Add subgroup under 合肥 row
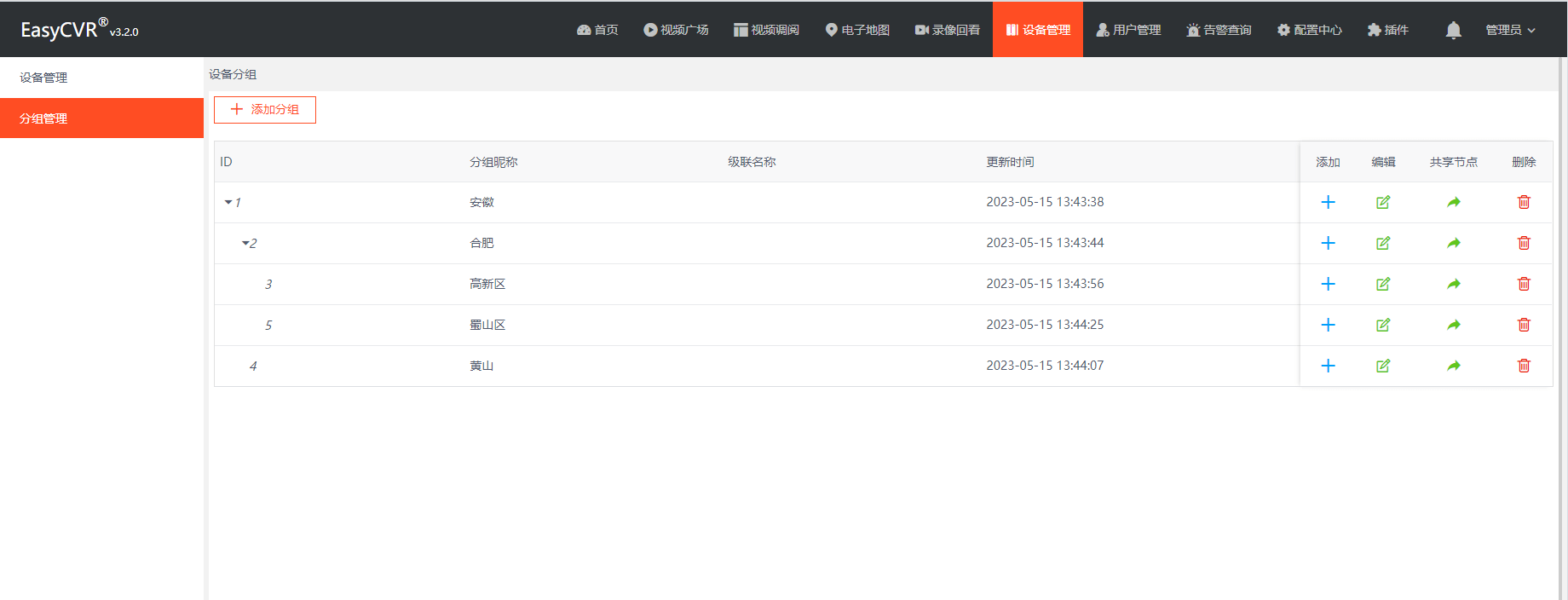1568x600 pixels. (x=1328, y=243)
